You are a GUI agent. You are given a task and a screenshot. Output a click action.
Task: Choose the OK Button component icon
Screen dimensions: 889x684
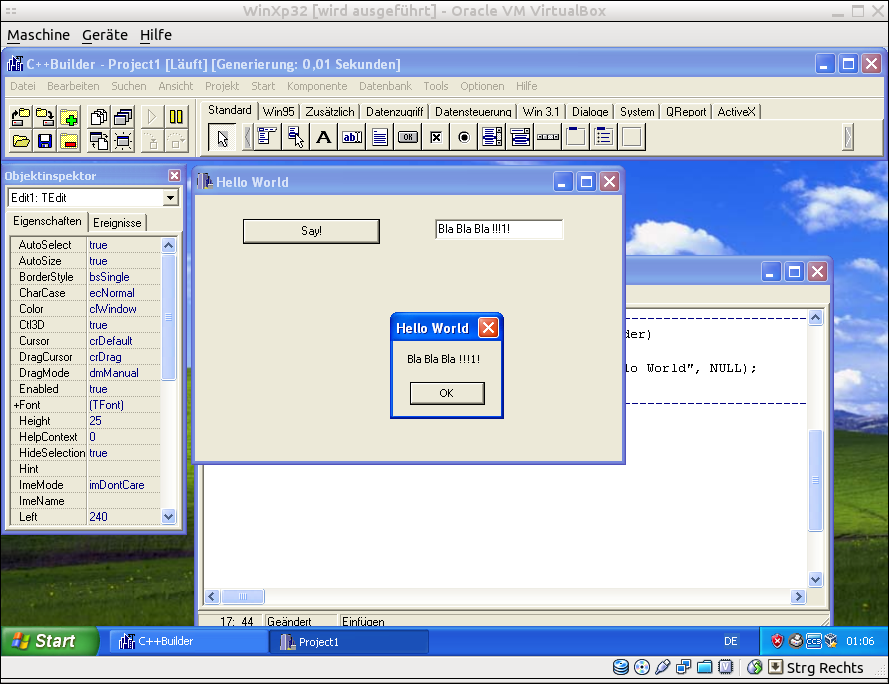click(x=408, y=137)
